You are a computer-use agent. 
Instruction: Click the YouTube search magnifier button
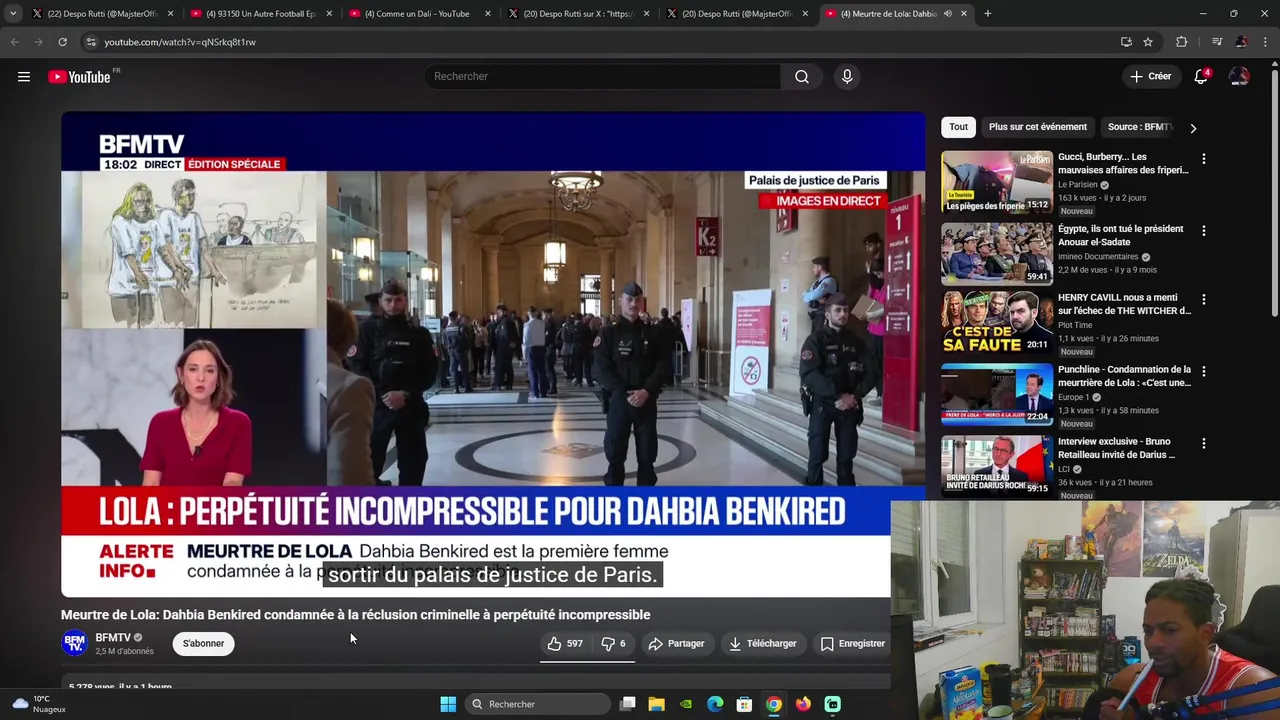pyautogui.click(x=802, y=77)
